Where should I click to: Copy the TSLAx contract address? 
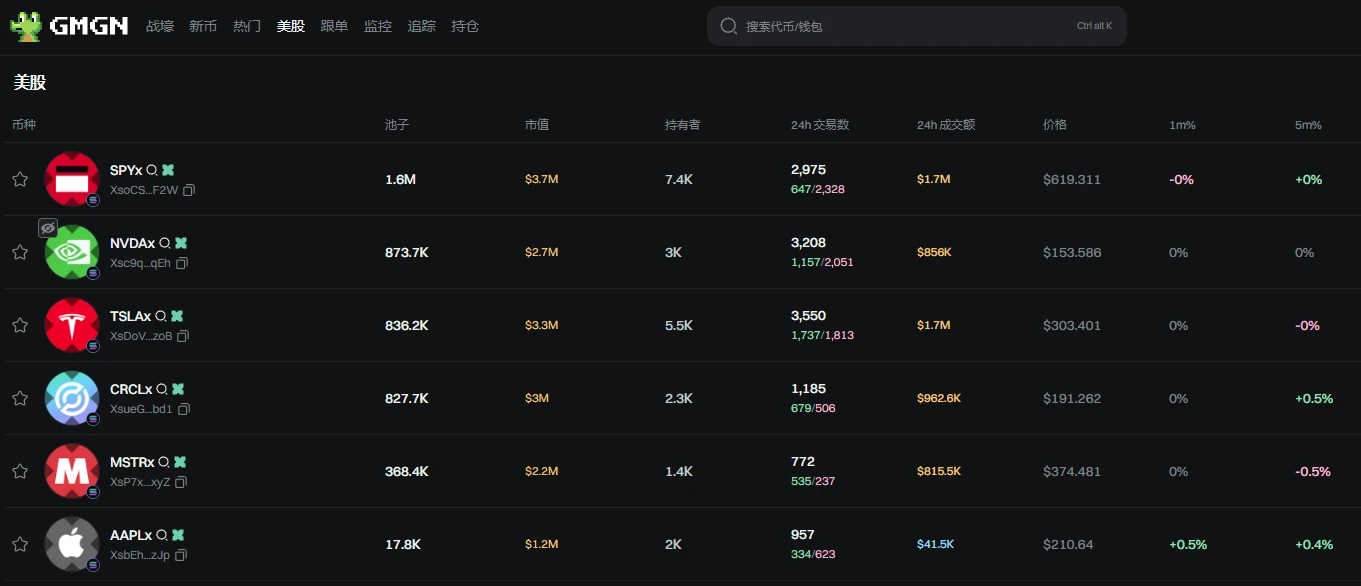pyautogui.click(x=183, y=336)
